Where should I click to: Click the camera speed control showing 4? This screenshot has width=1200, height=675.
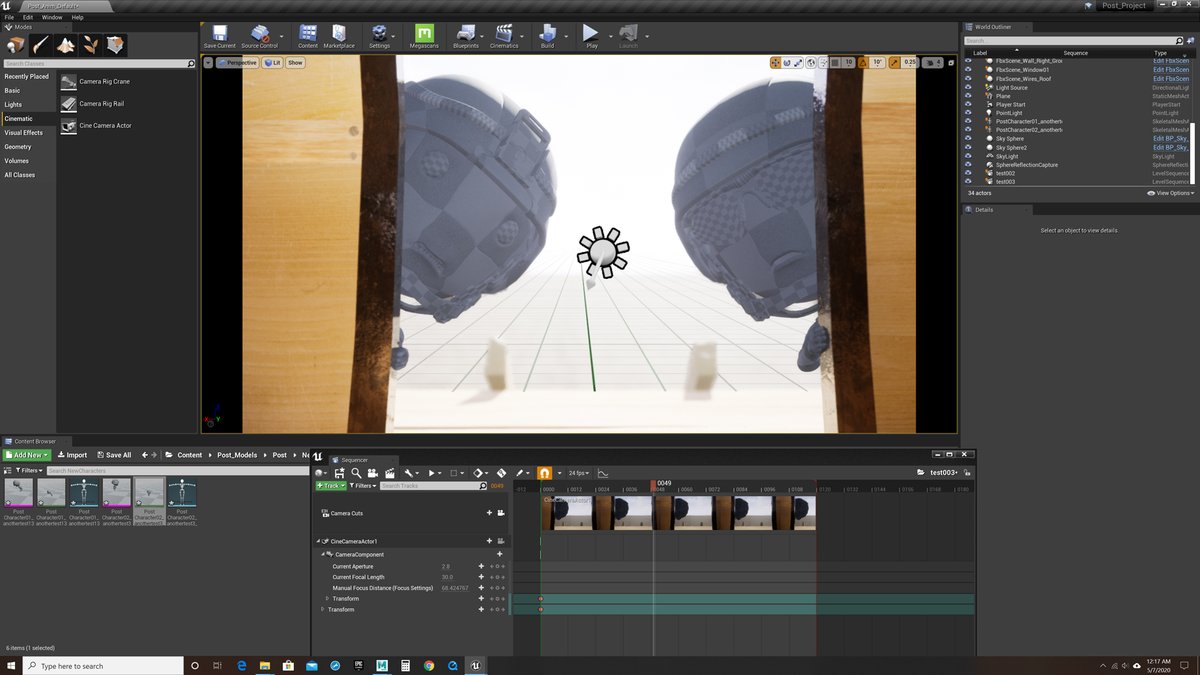[933, 62]
